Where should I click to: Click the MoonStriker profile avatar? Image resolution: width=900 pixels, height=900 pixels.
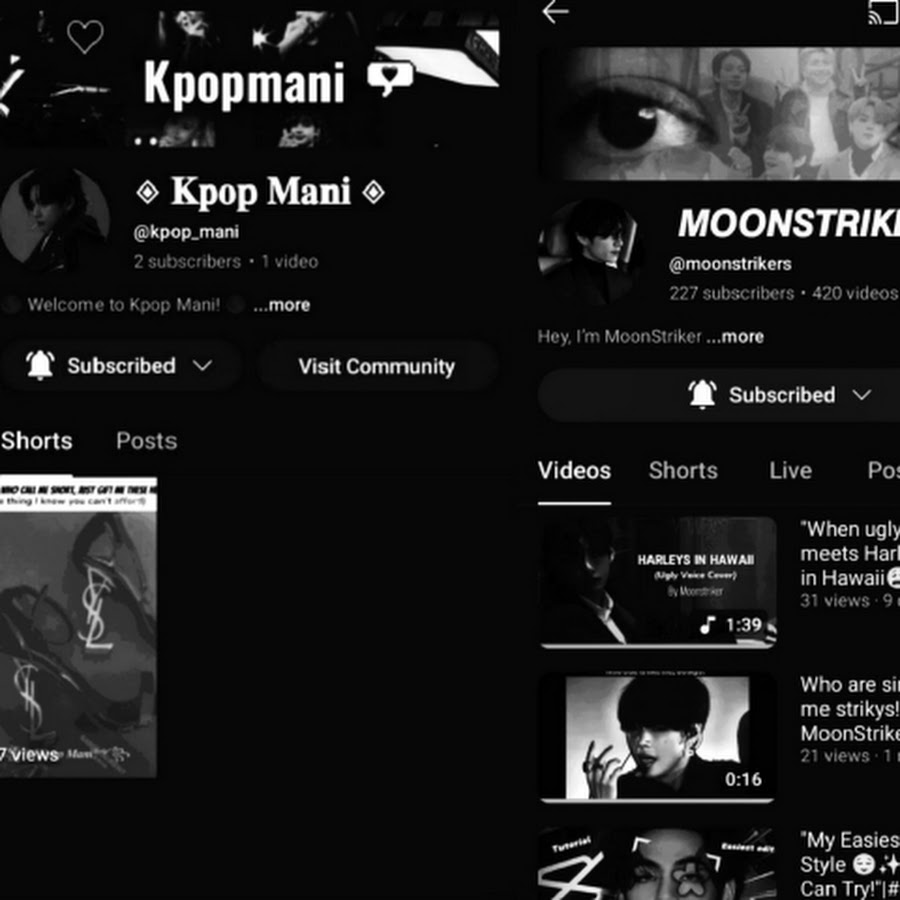pos(588,253)
